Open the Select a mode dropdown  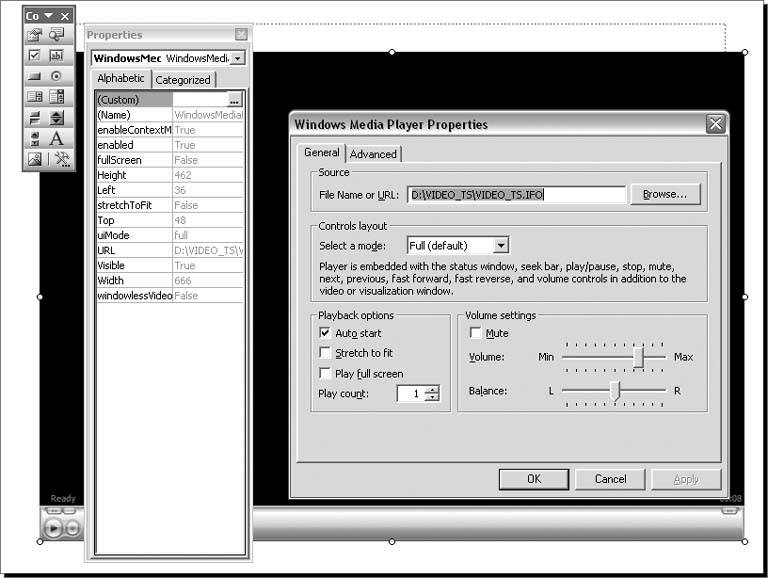pos(501,245)
